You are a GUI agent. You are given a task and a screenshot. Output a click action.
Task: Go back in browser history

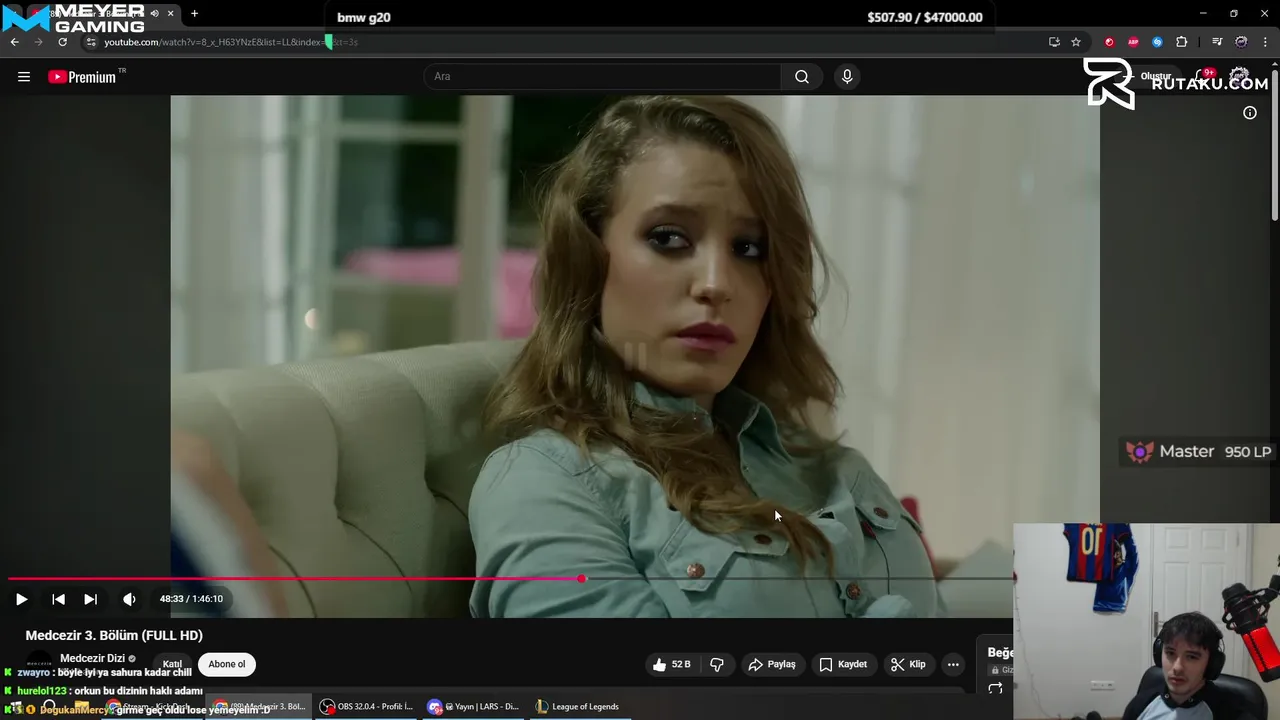coord(15,42)
